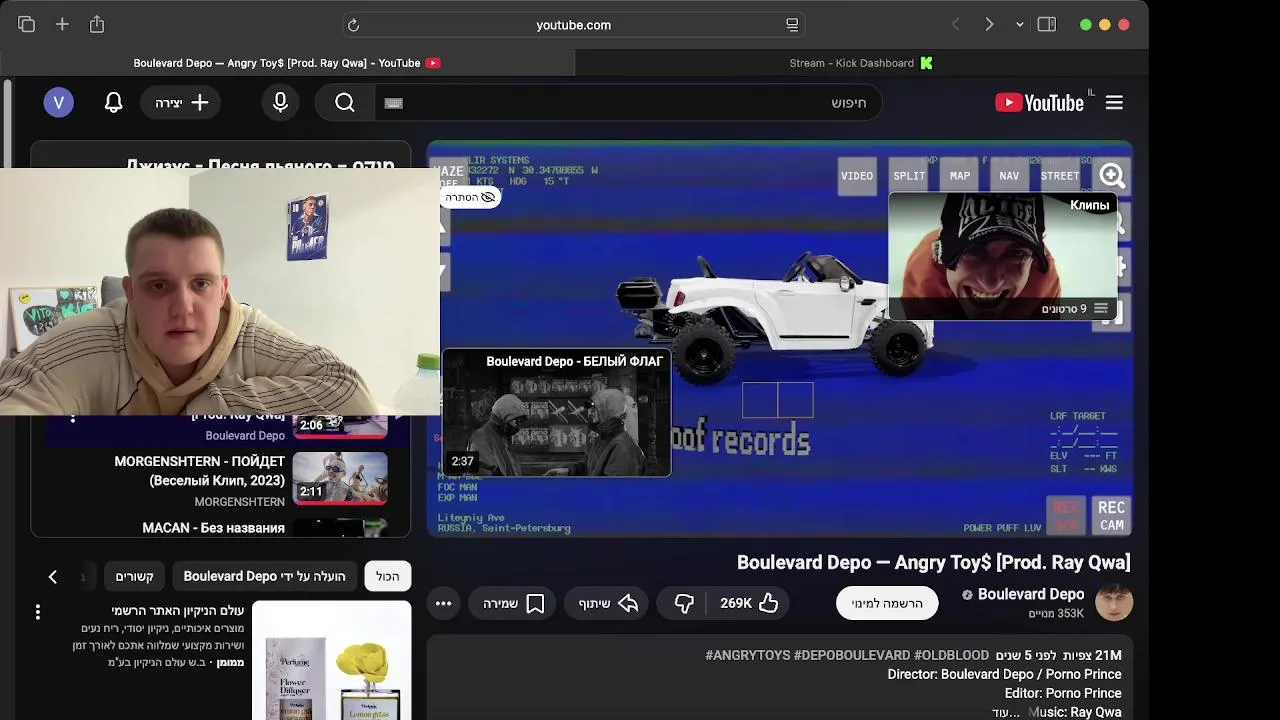1280x720 pixels.
Task: Go to YouTube home via logo
Action: [1040, 103]
